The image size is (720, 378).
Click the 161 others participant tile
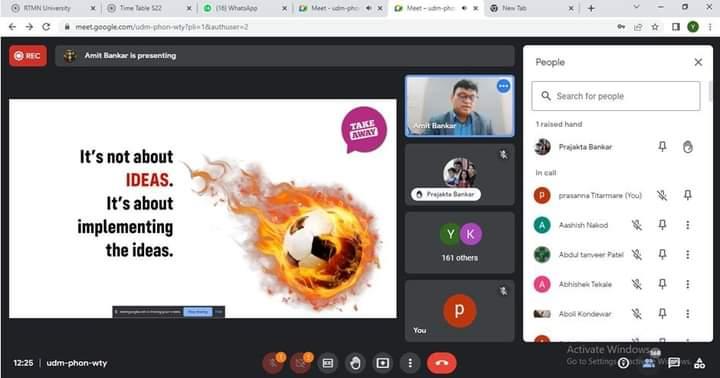click(460, 242)
